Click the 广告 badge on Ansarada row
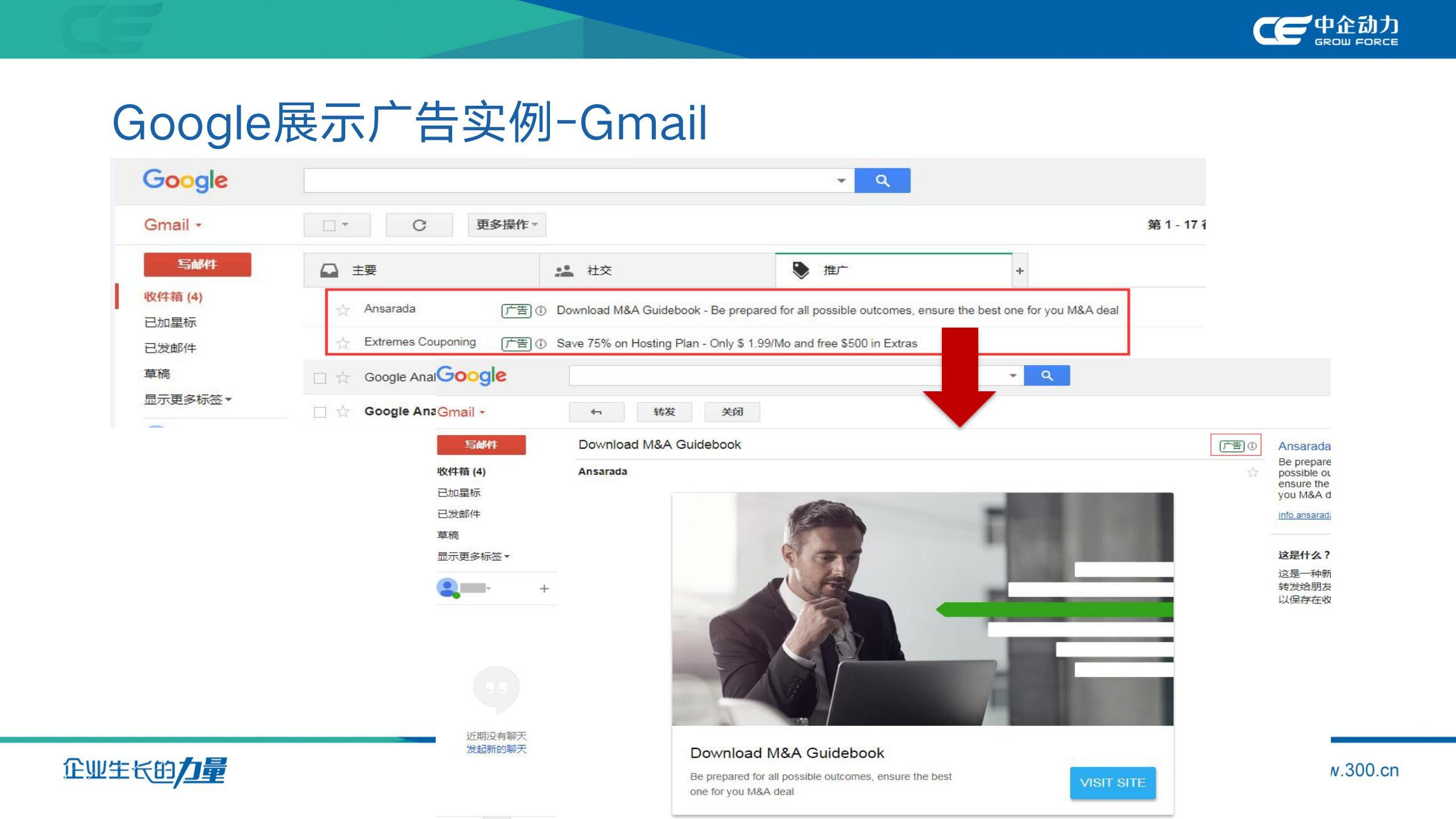The image size is (1456, 819). point(516,311)
